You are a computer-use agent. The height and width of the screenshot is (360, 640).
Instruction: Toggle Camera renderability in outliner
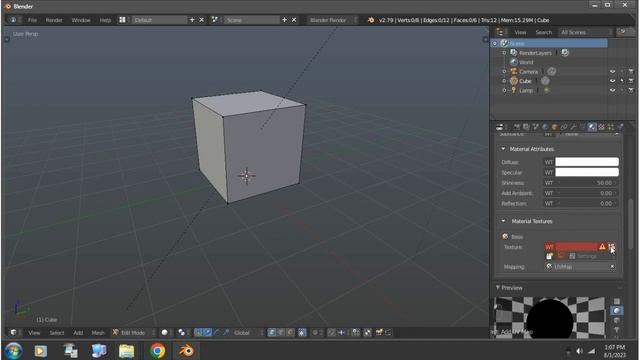click(x=631, y=71)
